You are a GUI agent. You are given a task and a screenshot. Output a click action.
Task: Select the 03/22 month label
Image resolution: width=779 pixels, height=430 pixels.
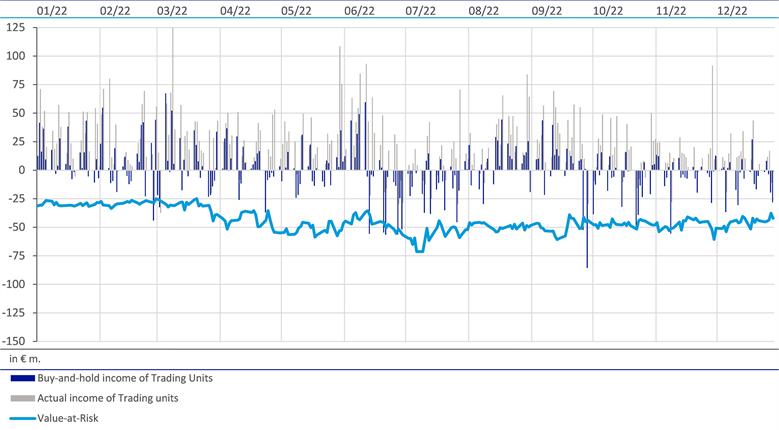pyautogui.click(x=172, y=11)
